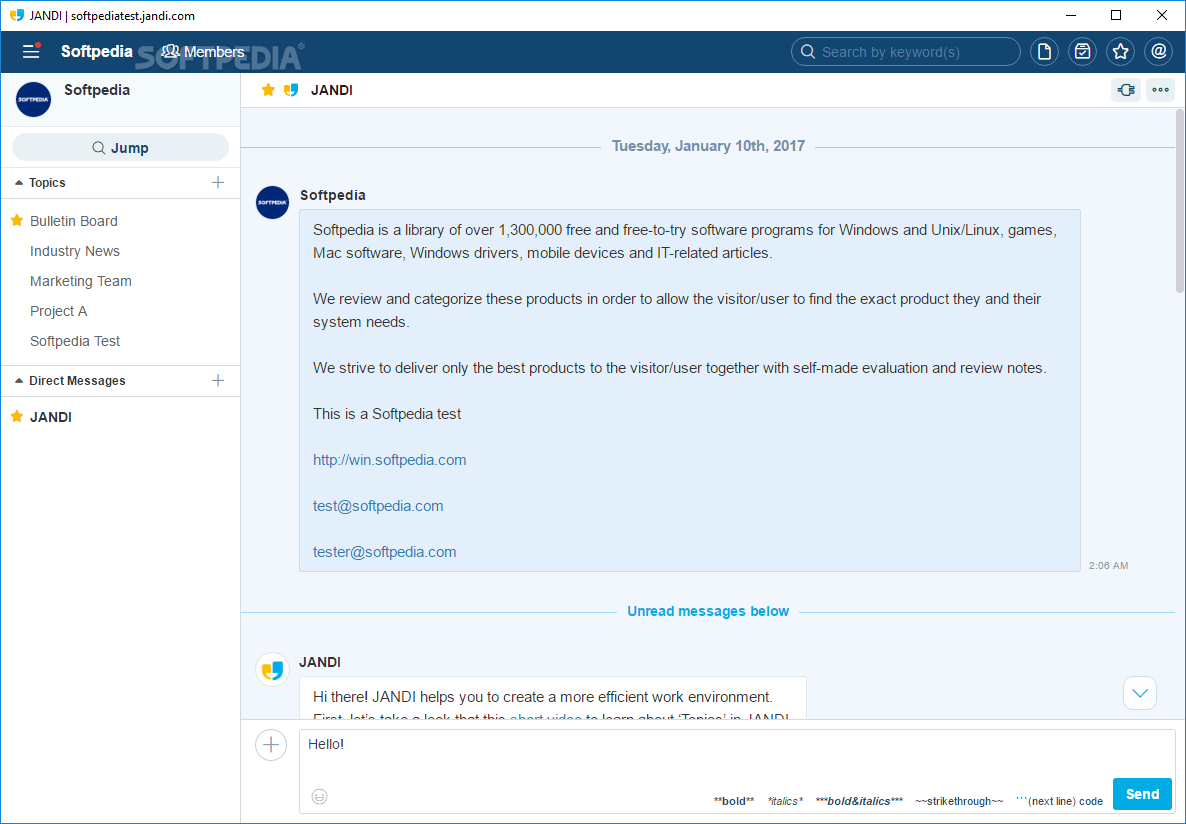
Task: Click the (next line) code formatting hint
Action: pyautogui.click(x=1060, y=801)
